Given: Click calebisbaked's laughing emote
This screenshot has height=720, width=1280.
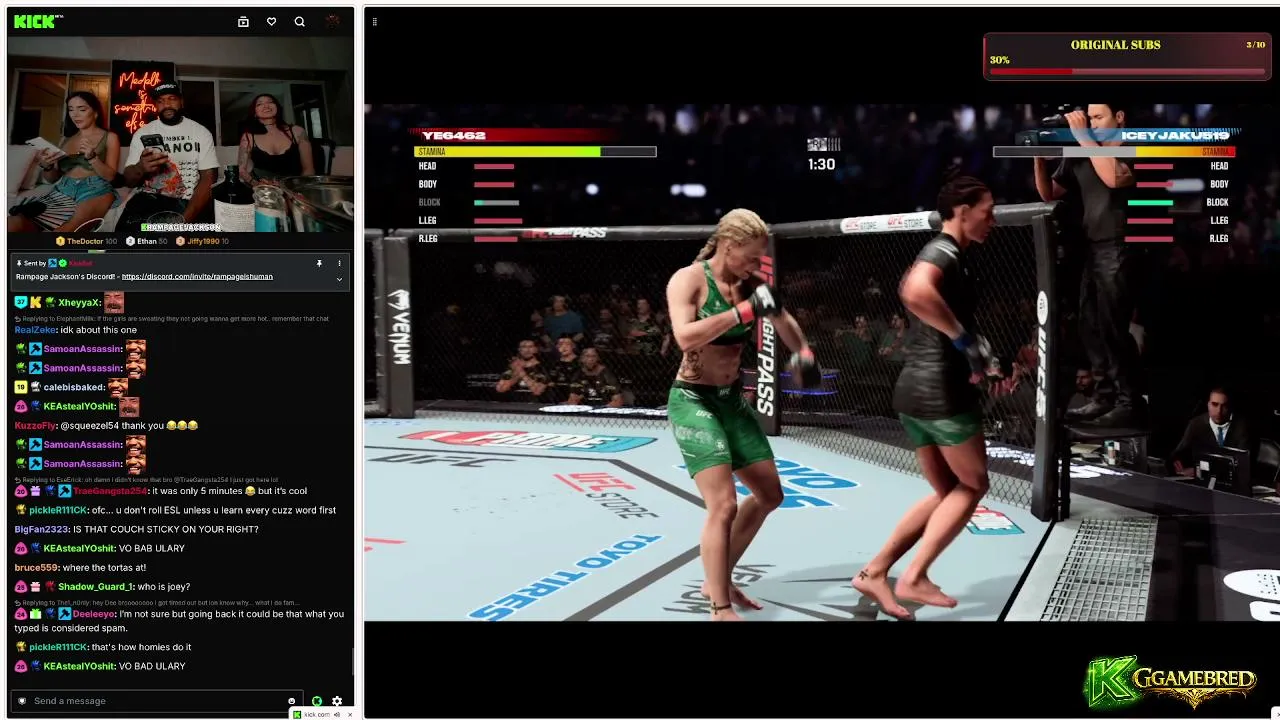Looking at the screenshot, I should pos(117,387).
